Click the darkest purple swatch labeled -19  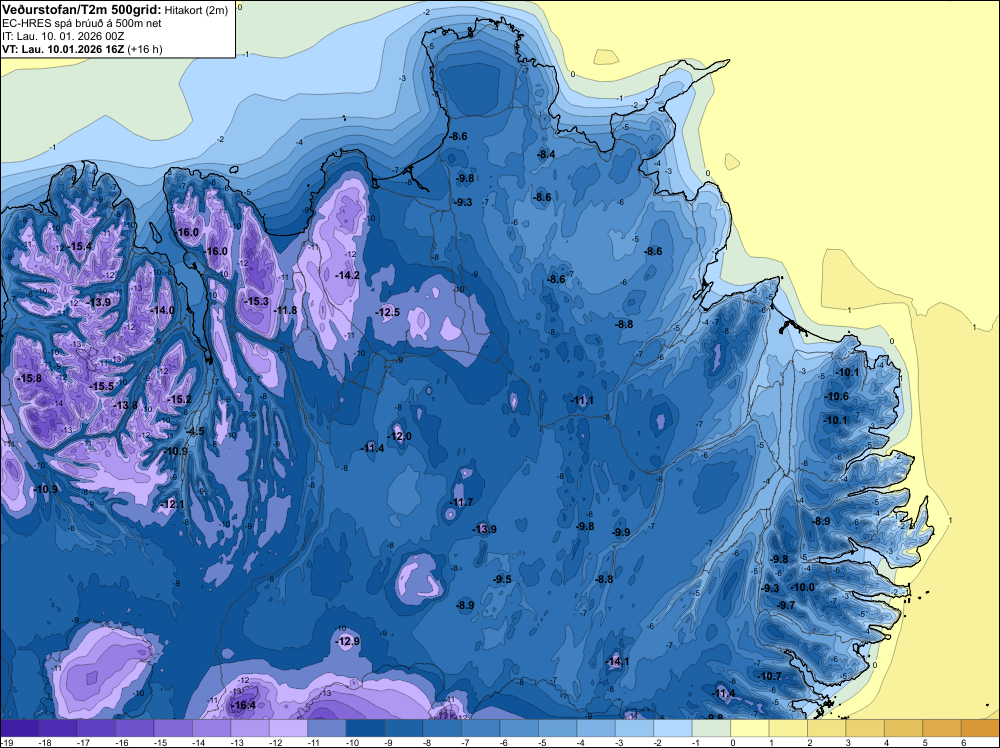pos(19,728)
